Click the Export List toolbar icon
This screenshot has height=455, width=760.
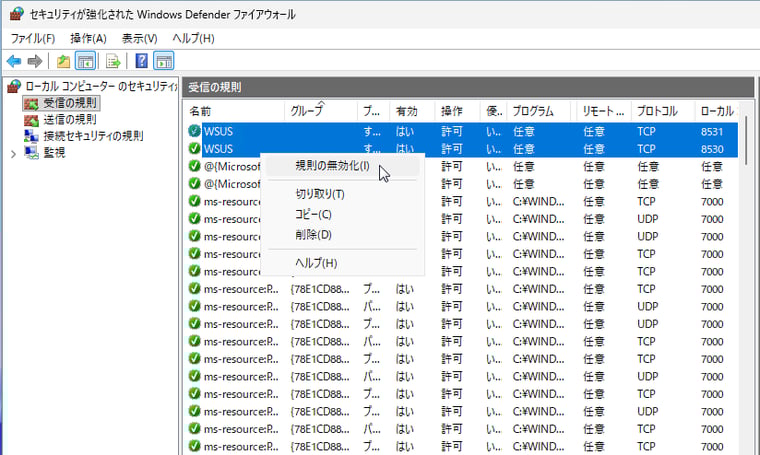point(113,61)
